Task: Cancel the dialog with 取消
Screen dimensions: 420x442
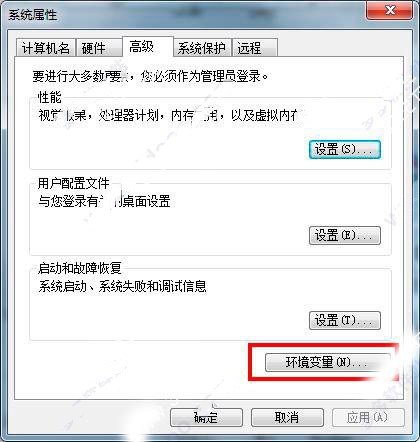Action: pyautogui.click(x=287, y=417)
